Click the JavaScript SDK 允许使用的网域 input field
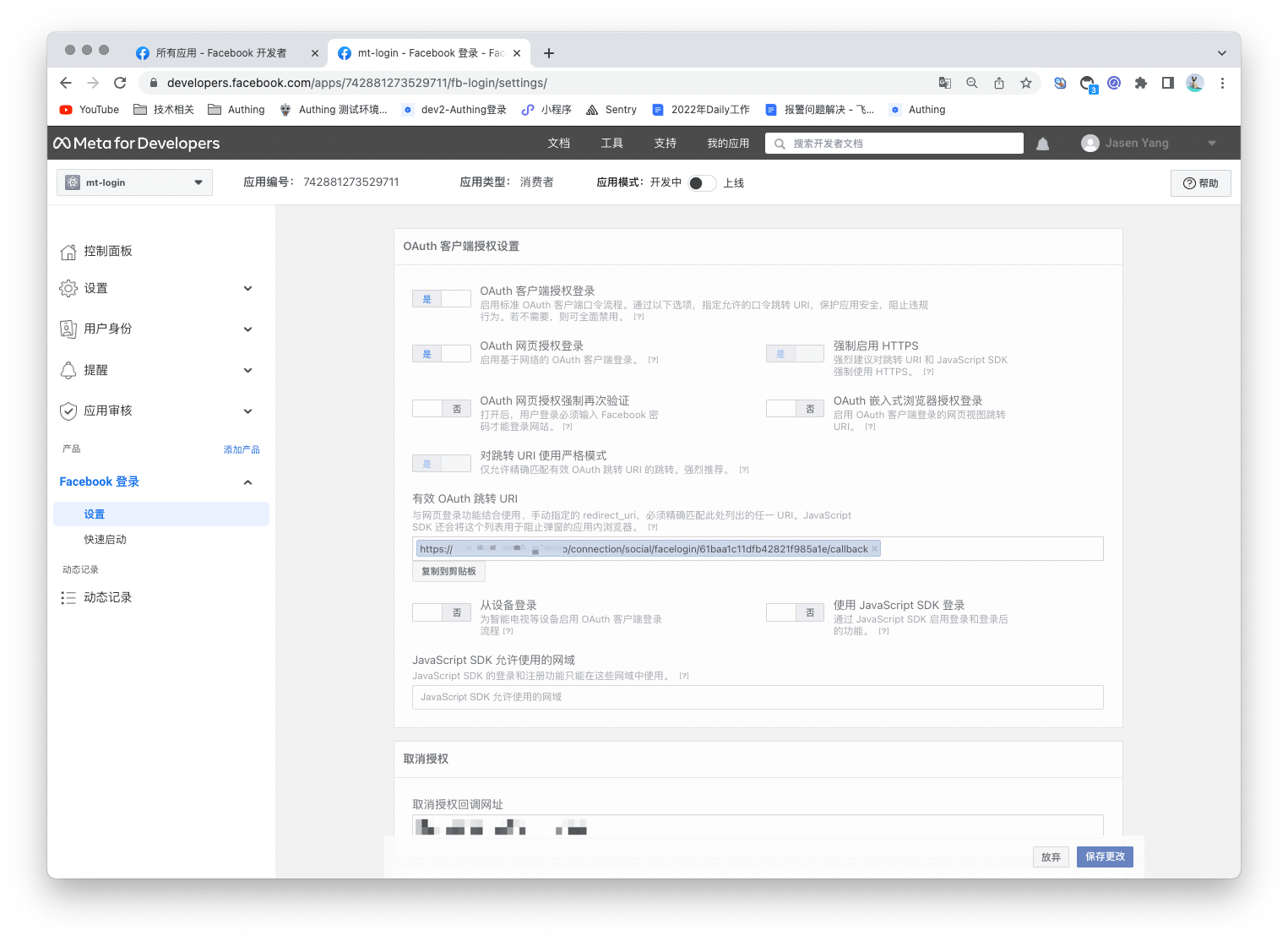The height and width of the screenshot is (941, 1288). 757,697
